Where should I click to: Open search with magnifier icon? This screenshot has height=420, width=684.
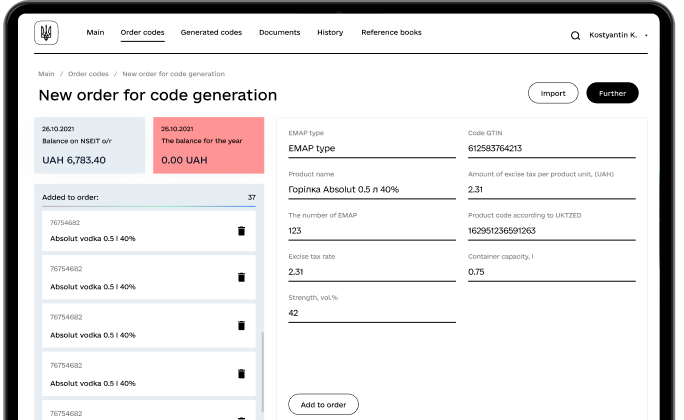click(575, 36)
